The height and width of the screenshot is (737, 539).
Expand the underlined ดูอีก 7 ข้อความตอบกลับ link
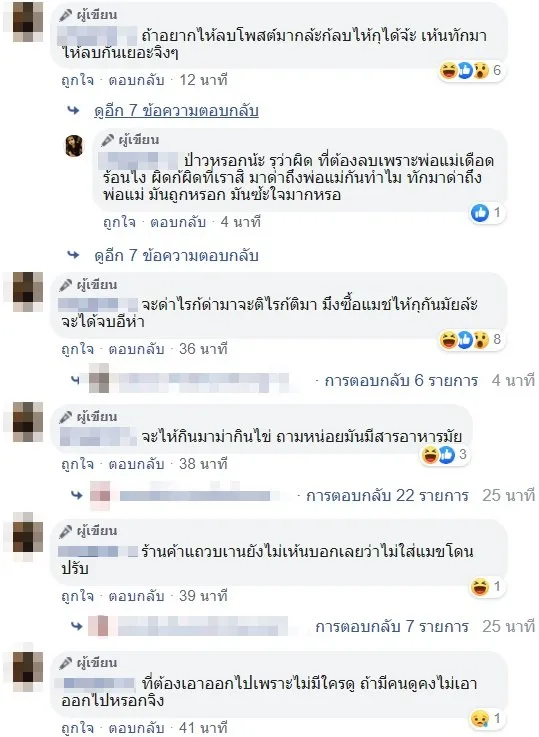tap(176, 110)
